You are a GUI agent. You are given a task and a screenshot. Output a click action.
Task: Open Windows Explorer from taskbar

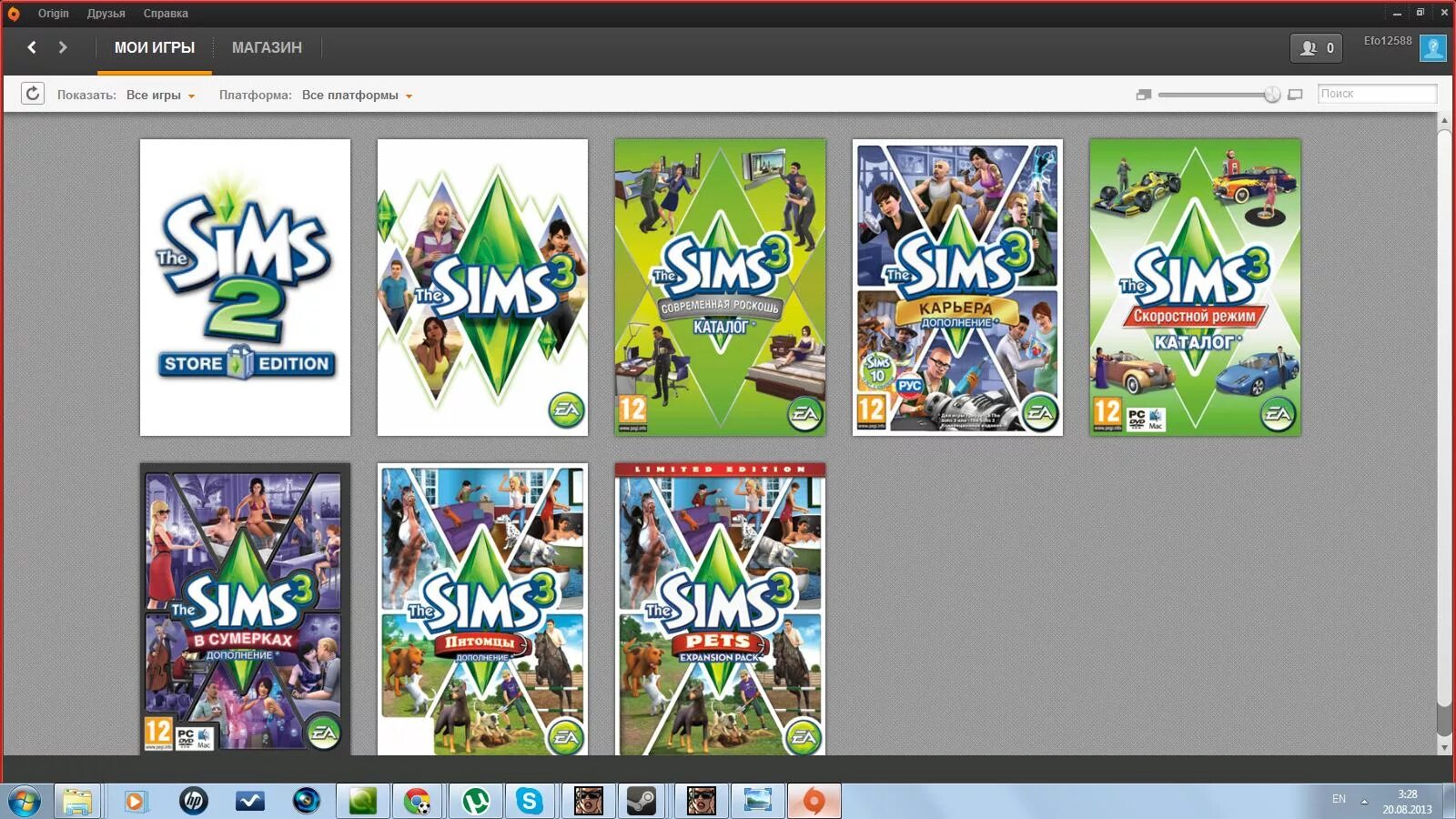pos(77,802)
